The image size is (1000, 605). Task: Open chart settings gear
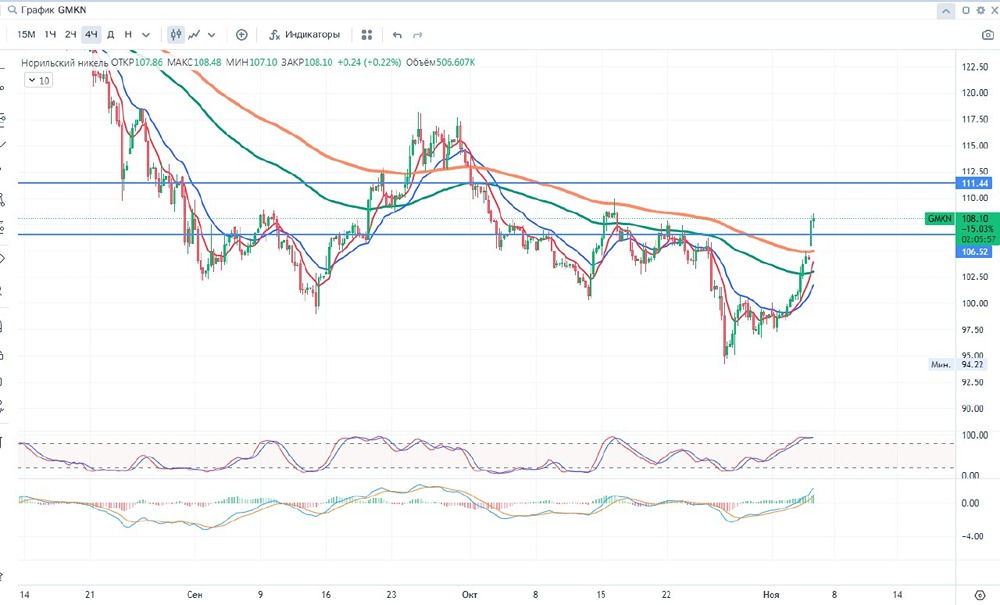click(x=981, y=10)
